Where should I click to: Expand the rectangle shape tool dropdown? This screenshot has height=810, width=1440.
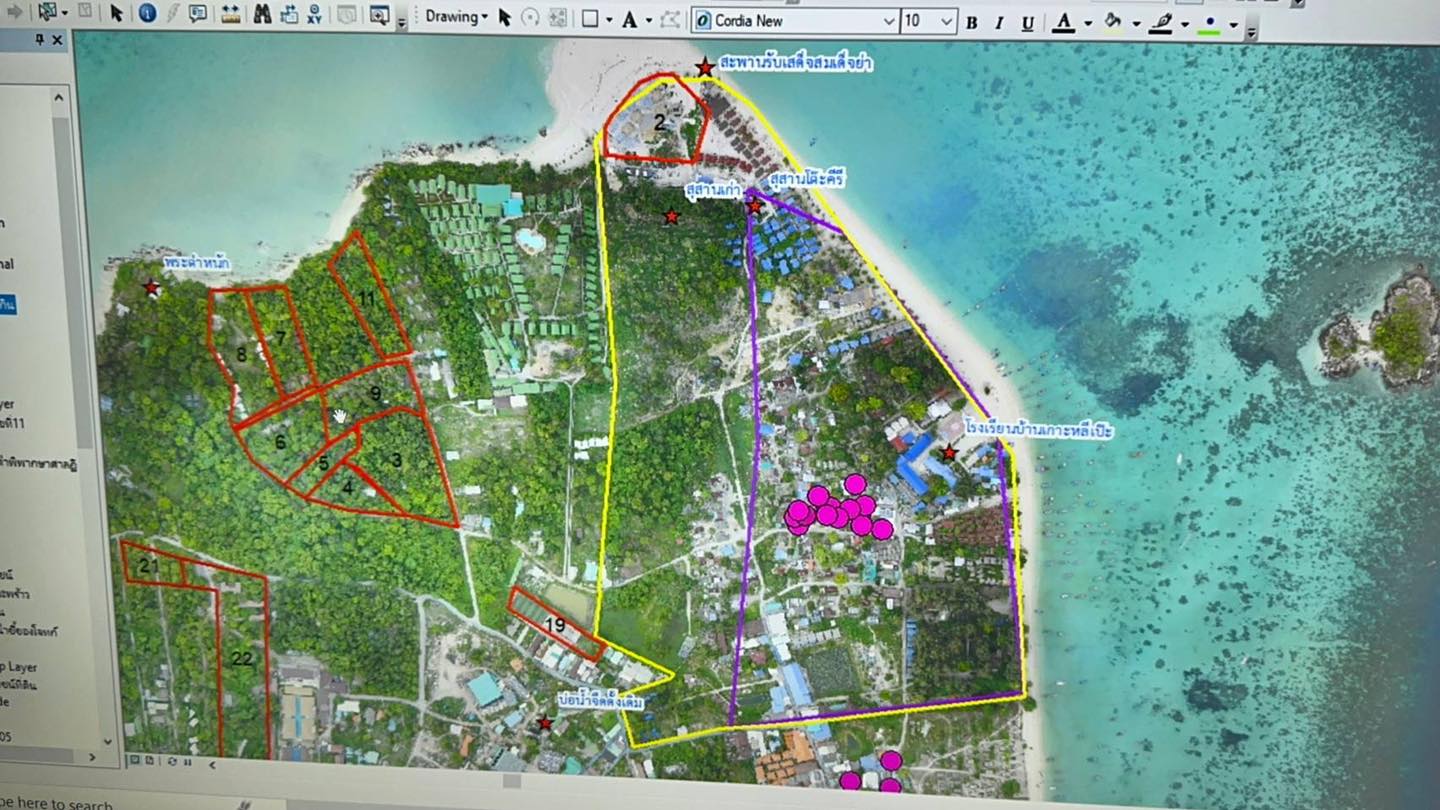point(608,20)
